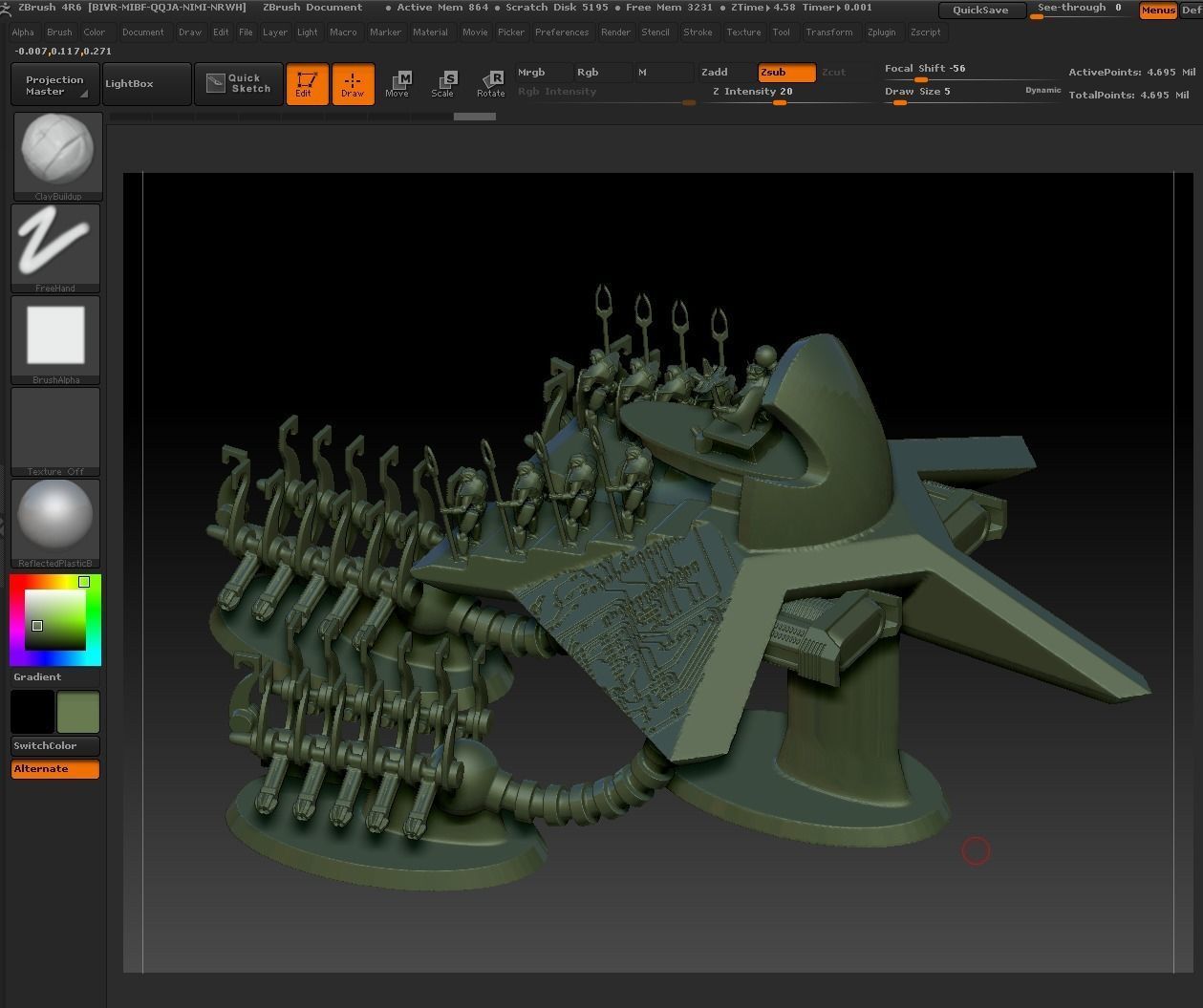
Task: Enable Zadd sculpt mode
Action: pyautogui.click(x=727, y=73)
